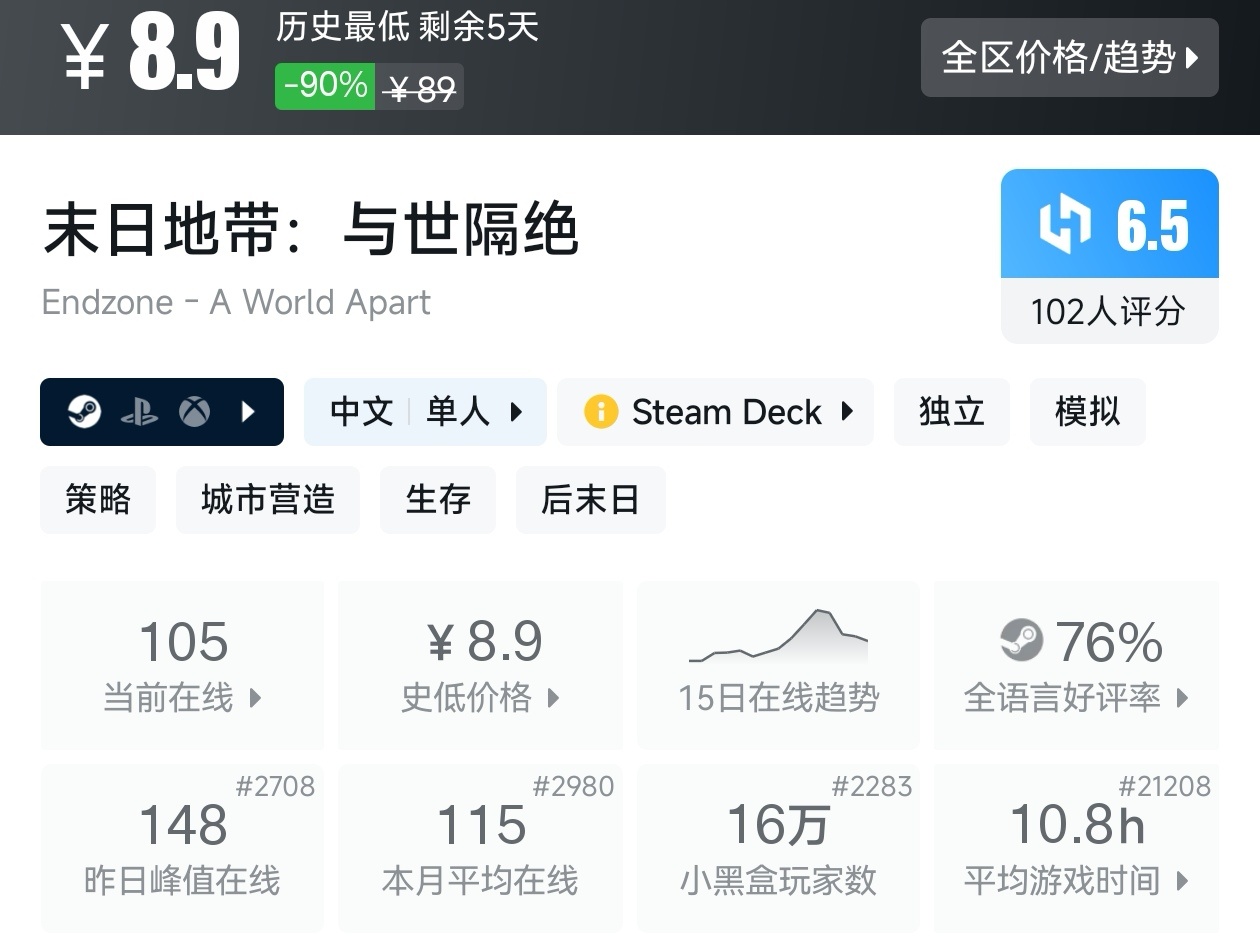Click the Heybox logo in score badge
The image size is (1260, 938).
[x=1064, y=225]
